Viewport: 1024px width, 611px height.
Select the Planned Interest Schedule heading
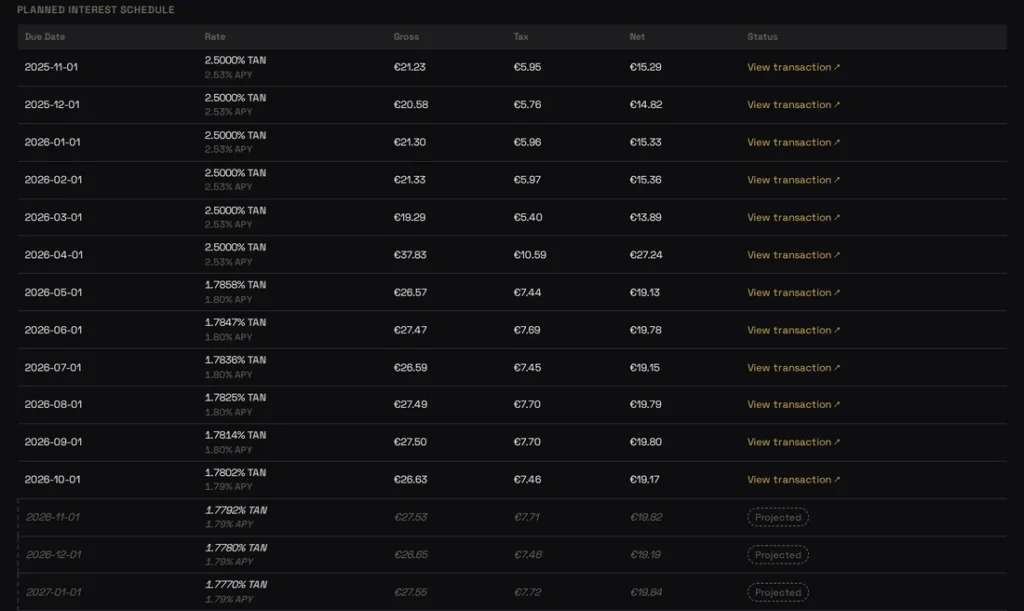pos(95,10)
